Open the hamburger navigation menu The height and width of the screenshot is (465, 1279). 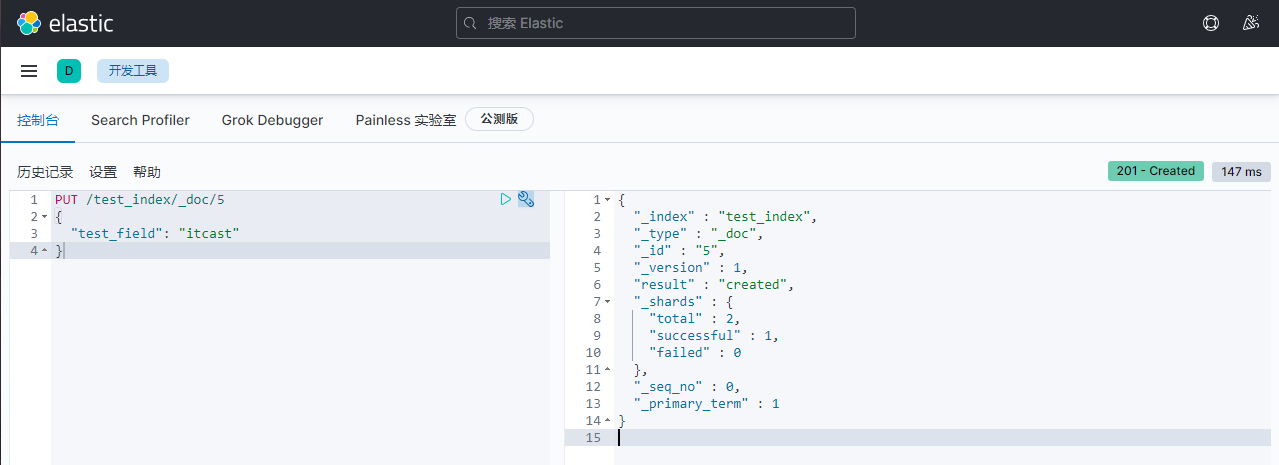tap(29, 71)
